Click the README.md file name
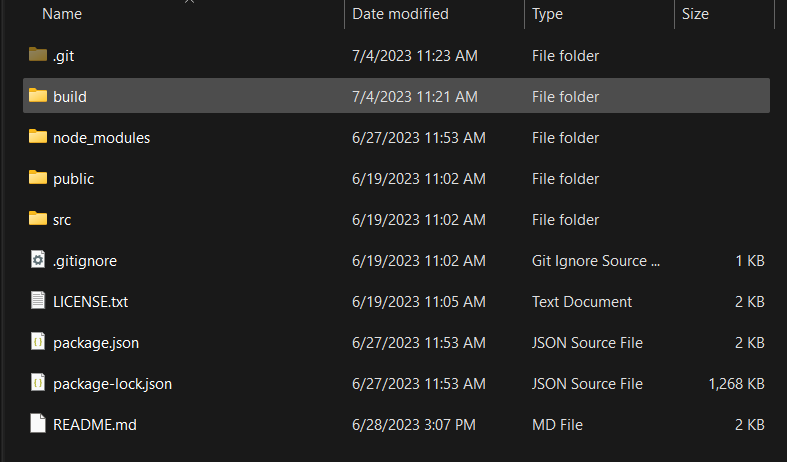787x462 pixels. [94, 425]
